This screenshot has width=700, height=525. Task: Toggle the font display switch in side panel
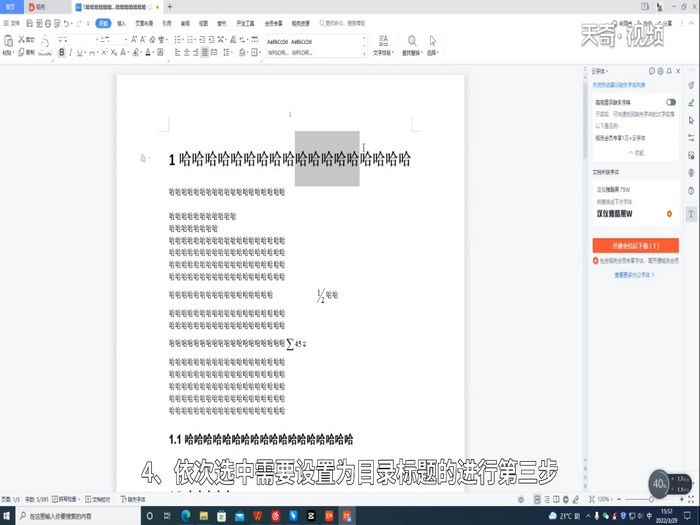[670, 102]
